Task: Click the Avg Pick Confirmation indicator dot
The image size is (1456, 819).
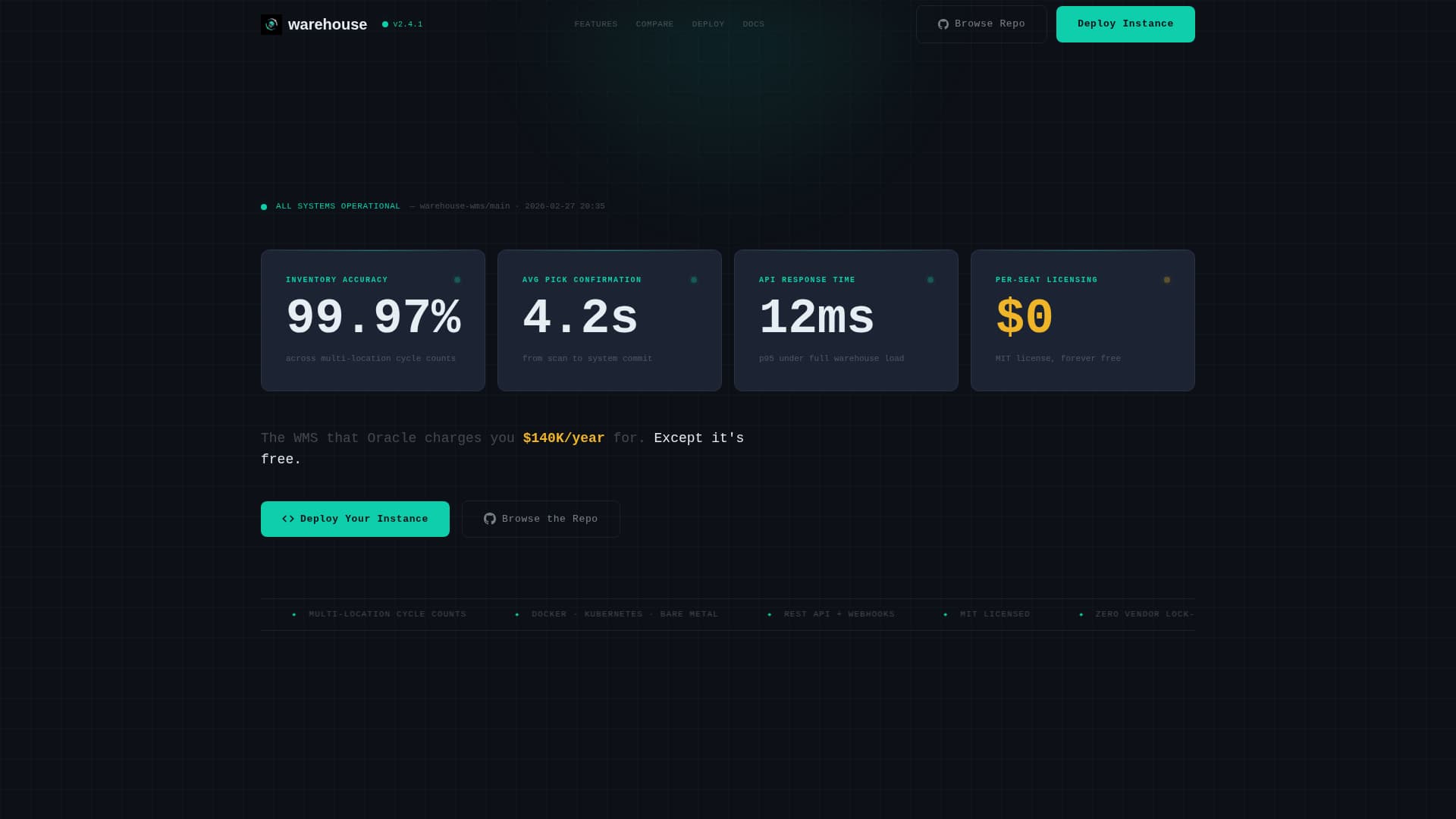Action: coord(694,280)
